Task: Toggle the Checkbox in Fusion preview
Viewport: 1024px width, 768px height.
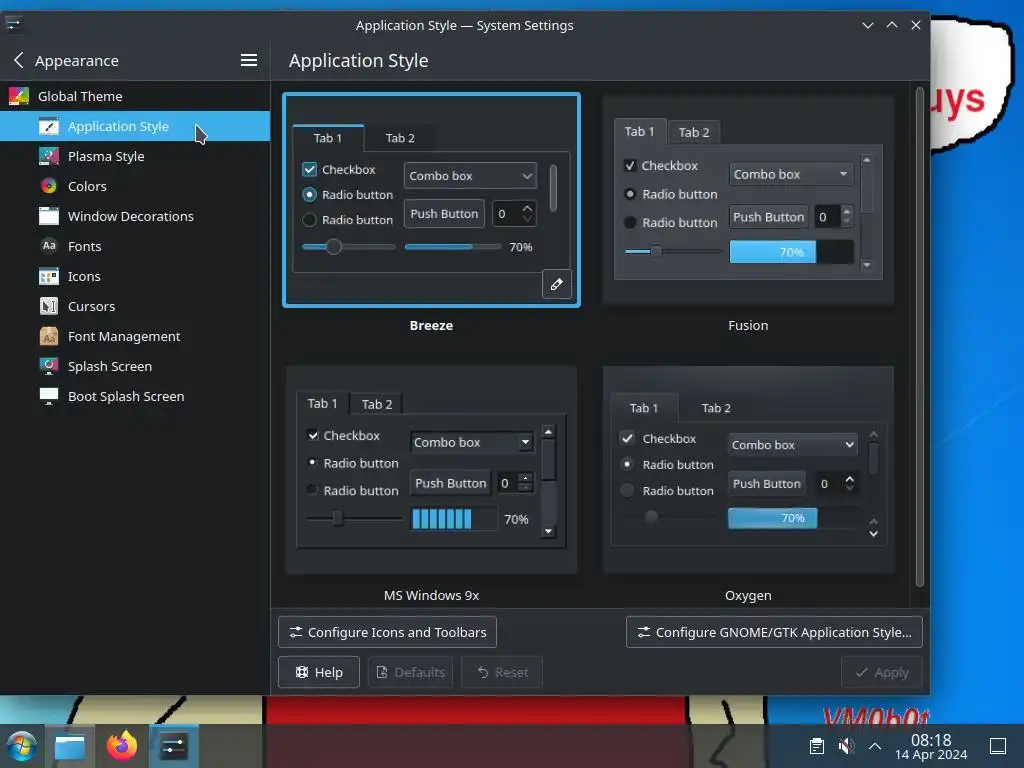Action: point(630,166)
